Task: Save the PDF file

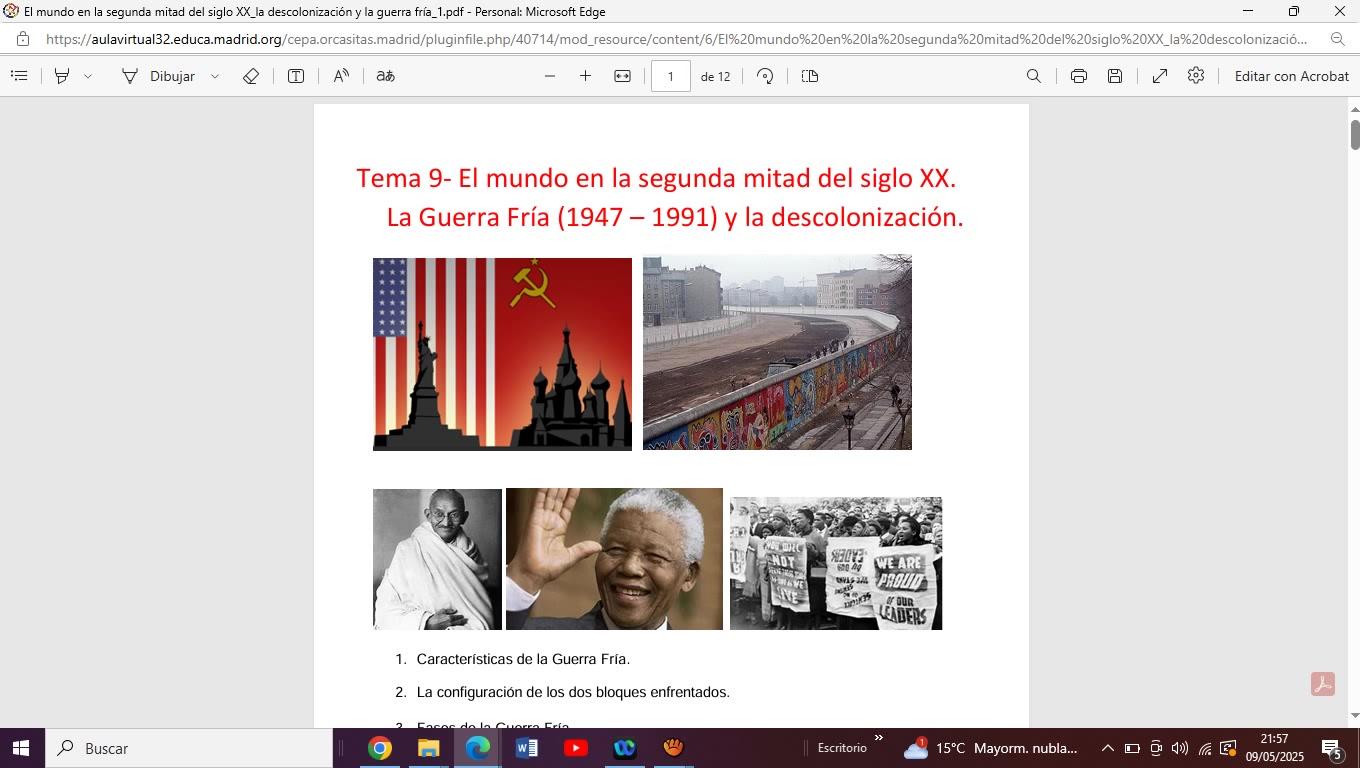Action: (1115, 76)
